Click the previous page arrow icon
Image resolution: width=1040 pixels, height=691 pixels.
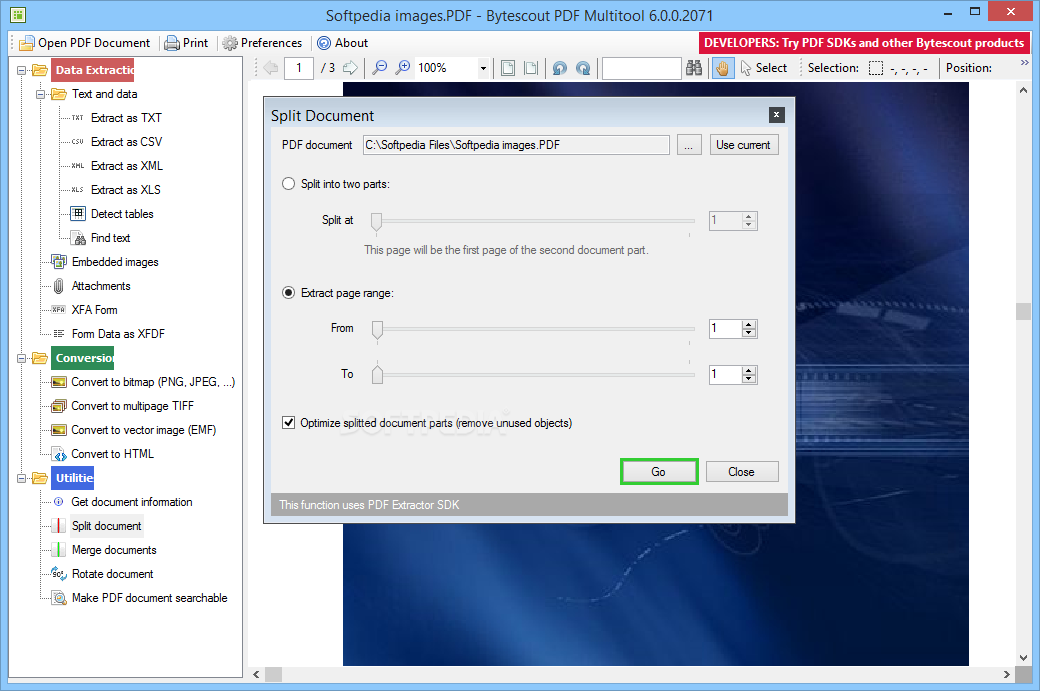[x=271, y=68]
